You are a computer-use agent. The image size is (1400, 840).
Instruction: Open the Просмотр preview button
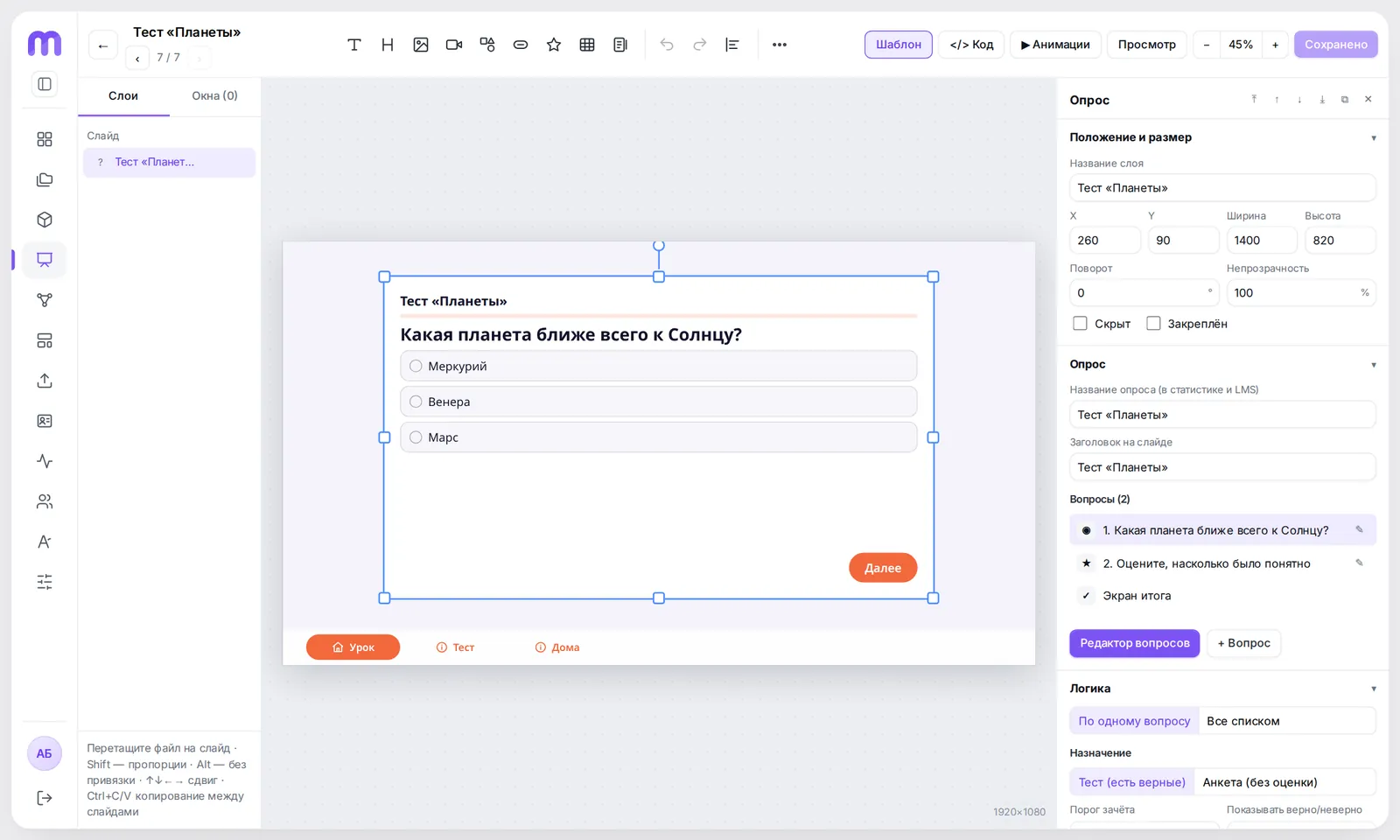(1146, 45)
